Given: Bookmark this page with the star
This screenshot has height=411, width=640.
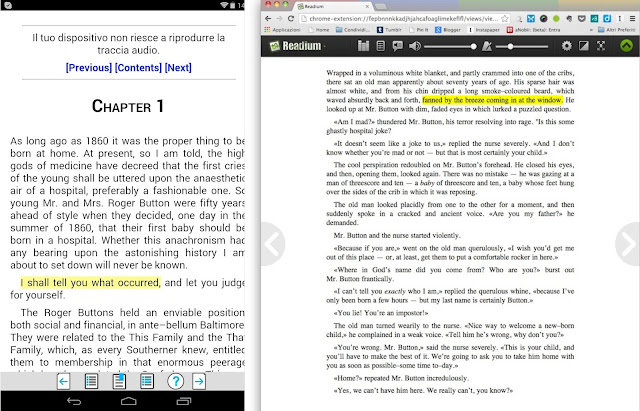Looking at the screenshot, I should [x=505, y=18].
